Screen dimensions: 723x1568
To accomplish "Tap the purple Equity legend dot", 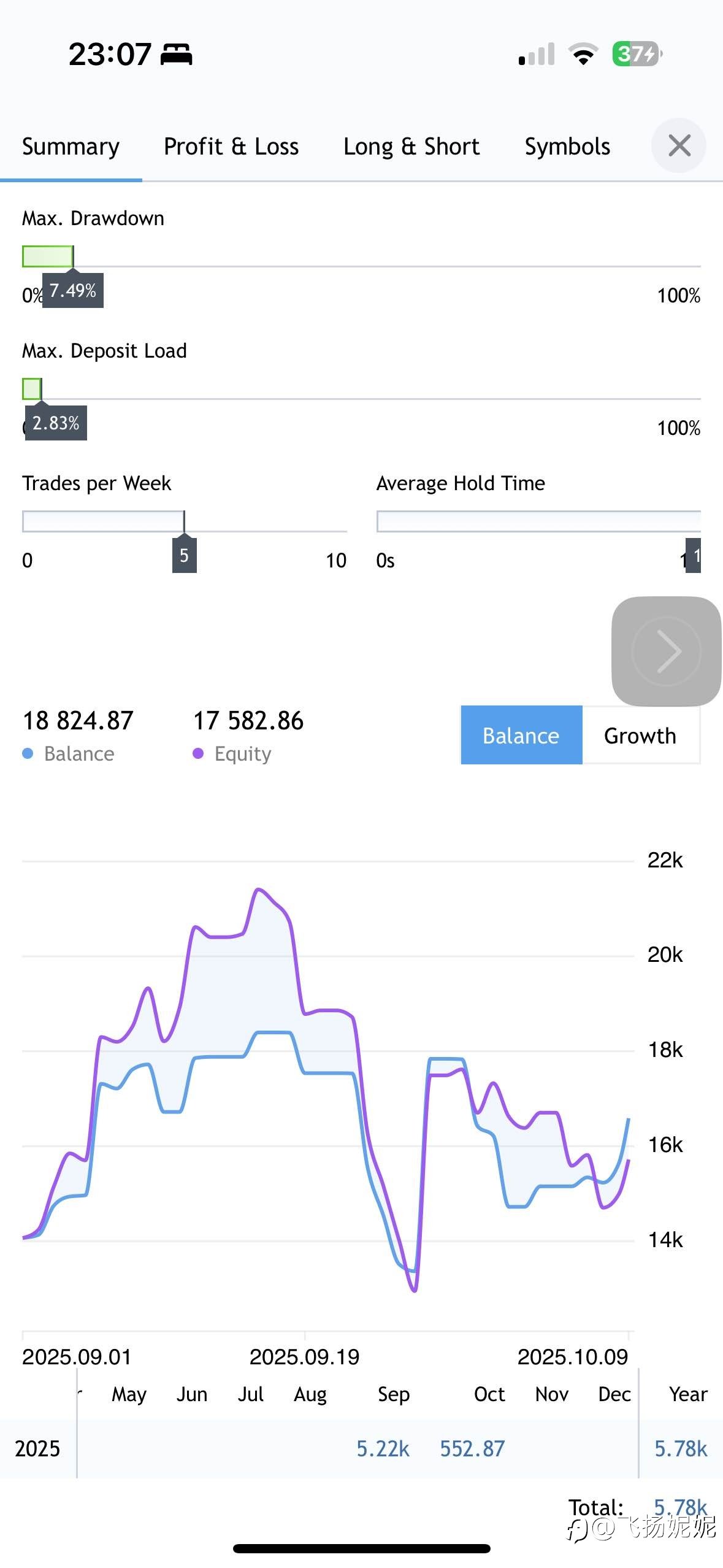I will [198, 753].
